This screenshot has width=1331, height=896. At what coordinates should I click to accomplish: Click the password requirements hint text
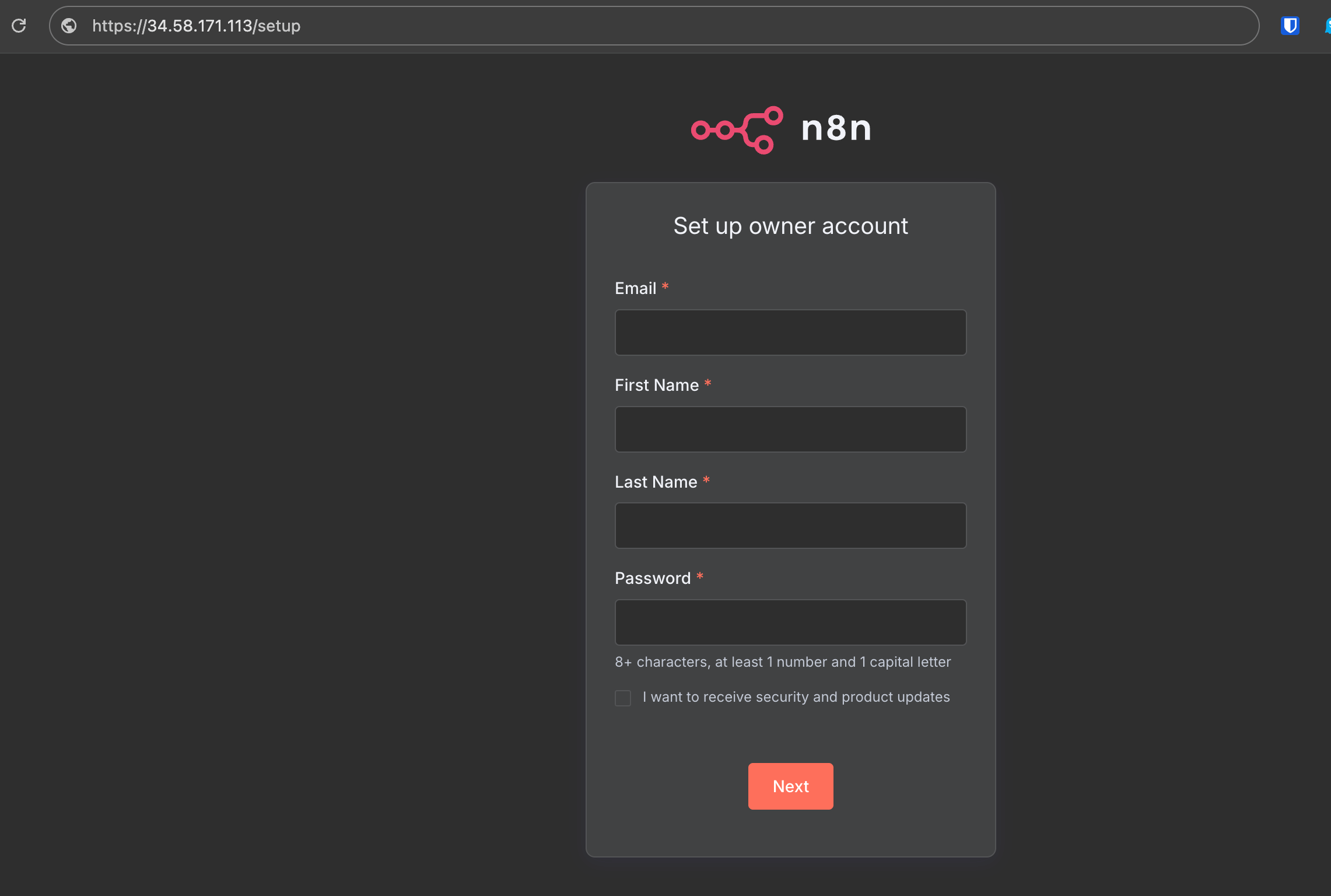tap(782, 662)
